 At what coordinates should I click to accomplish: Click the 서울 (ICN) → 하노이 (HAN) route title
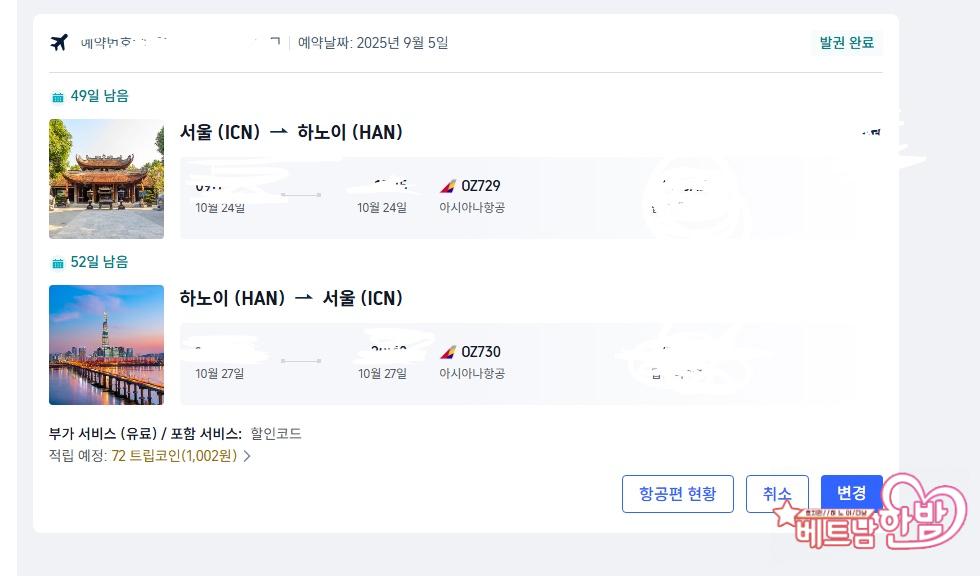point(291,132)
